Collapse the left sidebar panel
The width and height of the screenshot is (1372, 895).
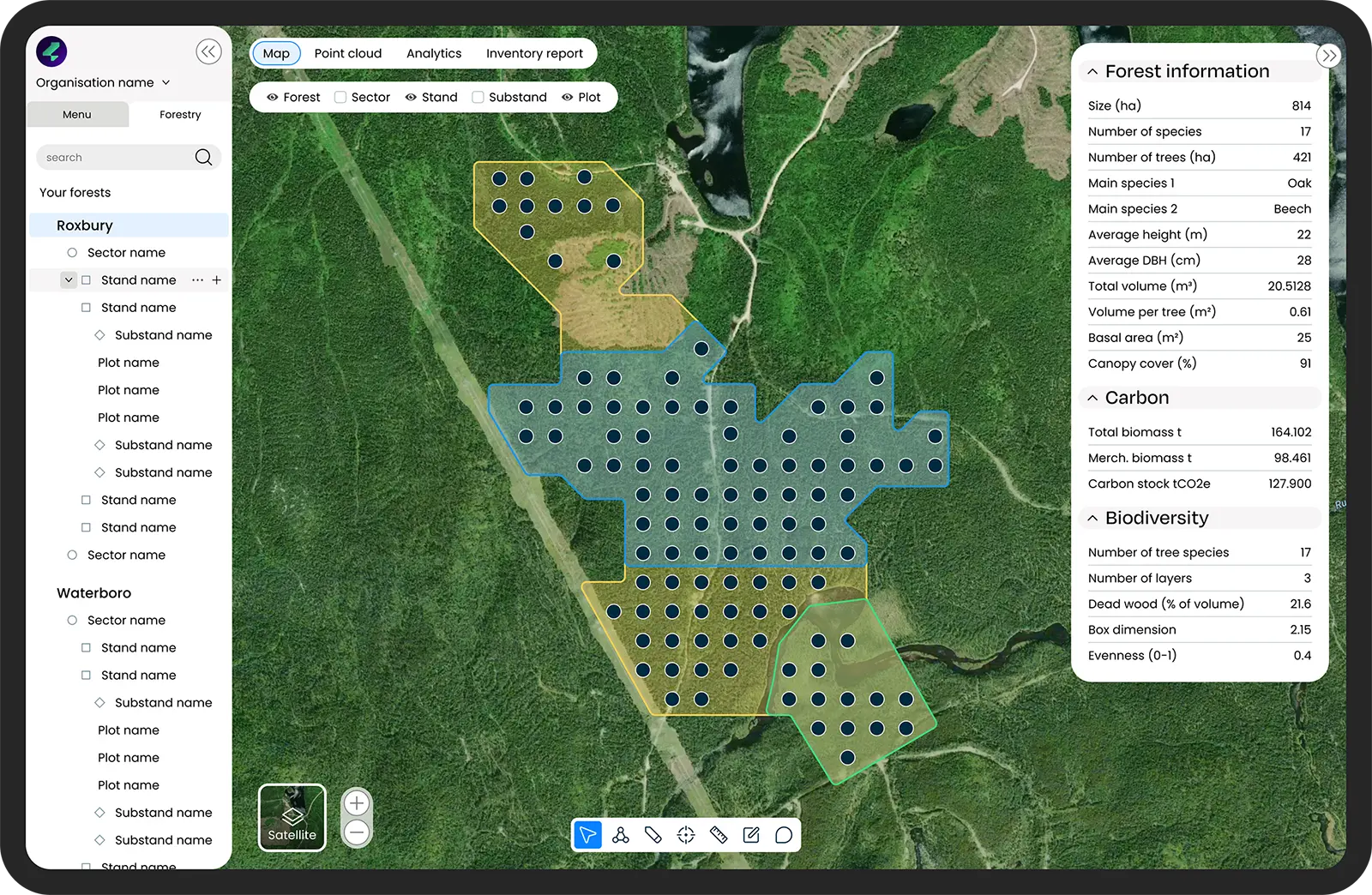click(208, 52)
